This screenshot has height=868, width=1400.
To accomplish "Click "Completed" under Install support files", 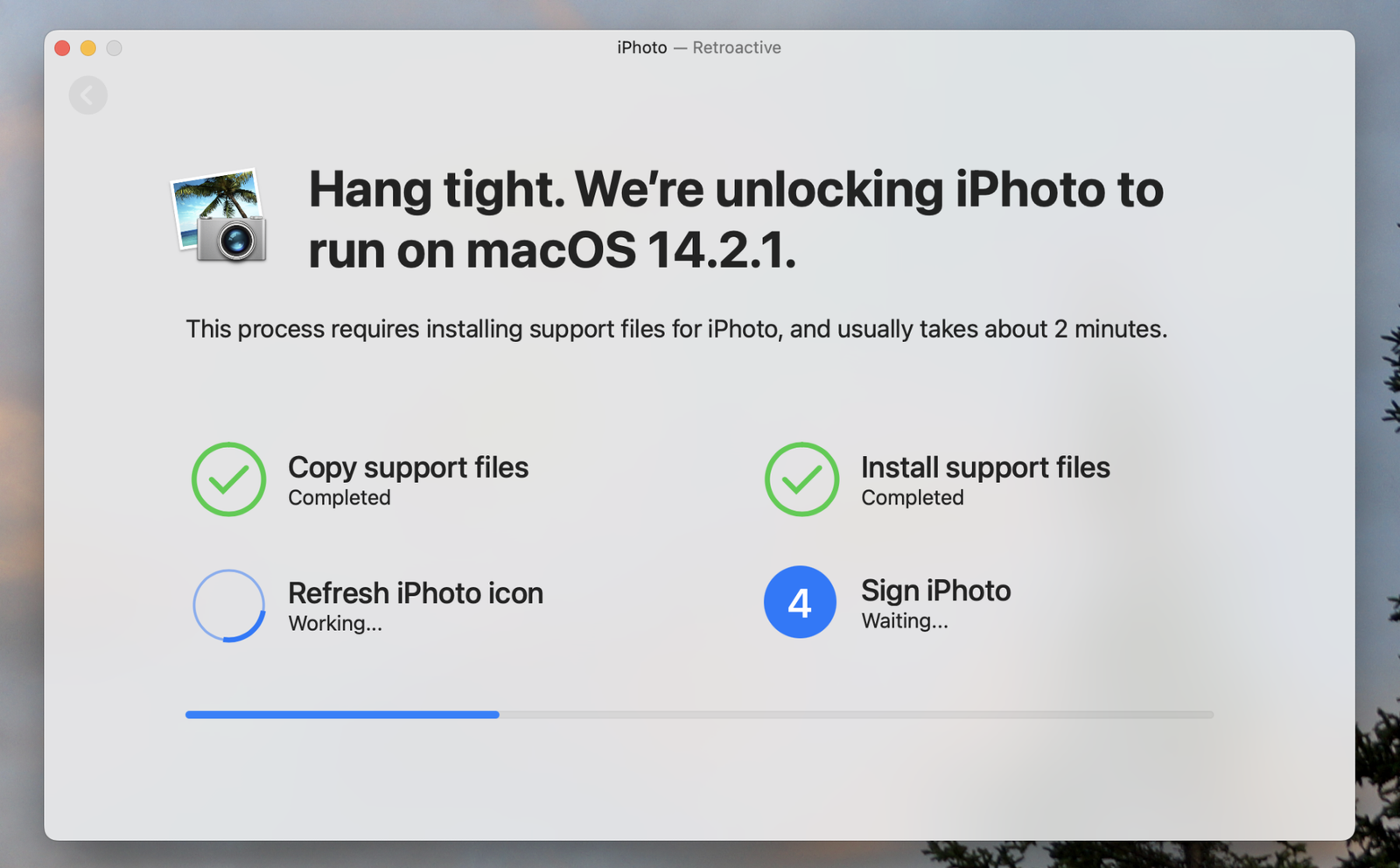I will tap(913, 497).
